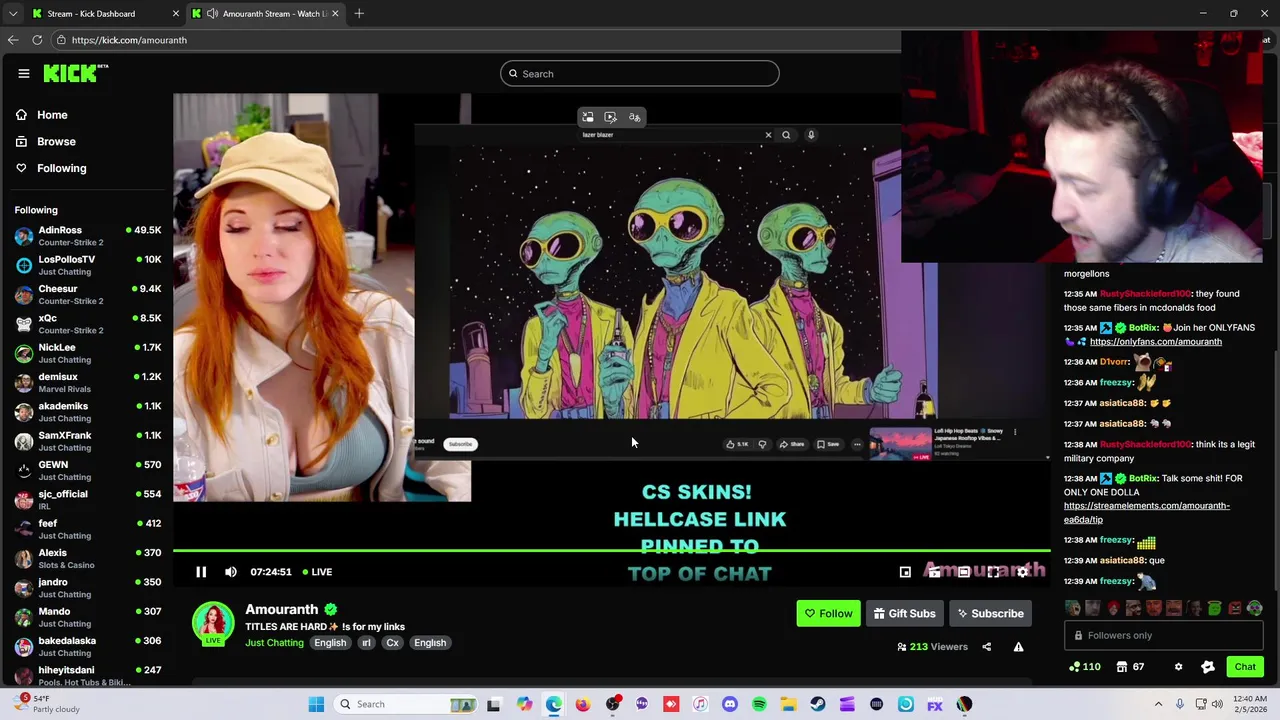This screenshot has height=720, width=1280.
Task: Open jandro channel in Following list
Action: [88, 588]
